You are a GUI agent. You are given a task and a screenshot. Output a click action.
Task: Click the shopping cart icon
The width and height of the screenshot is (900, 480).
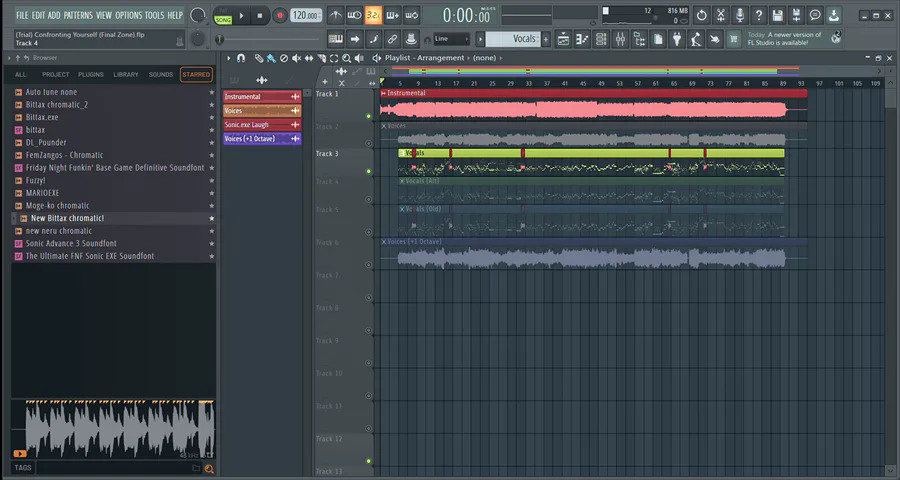coord(733,39)
